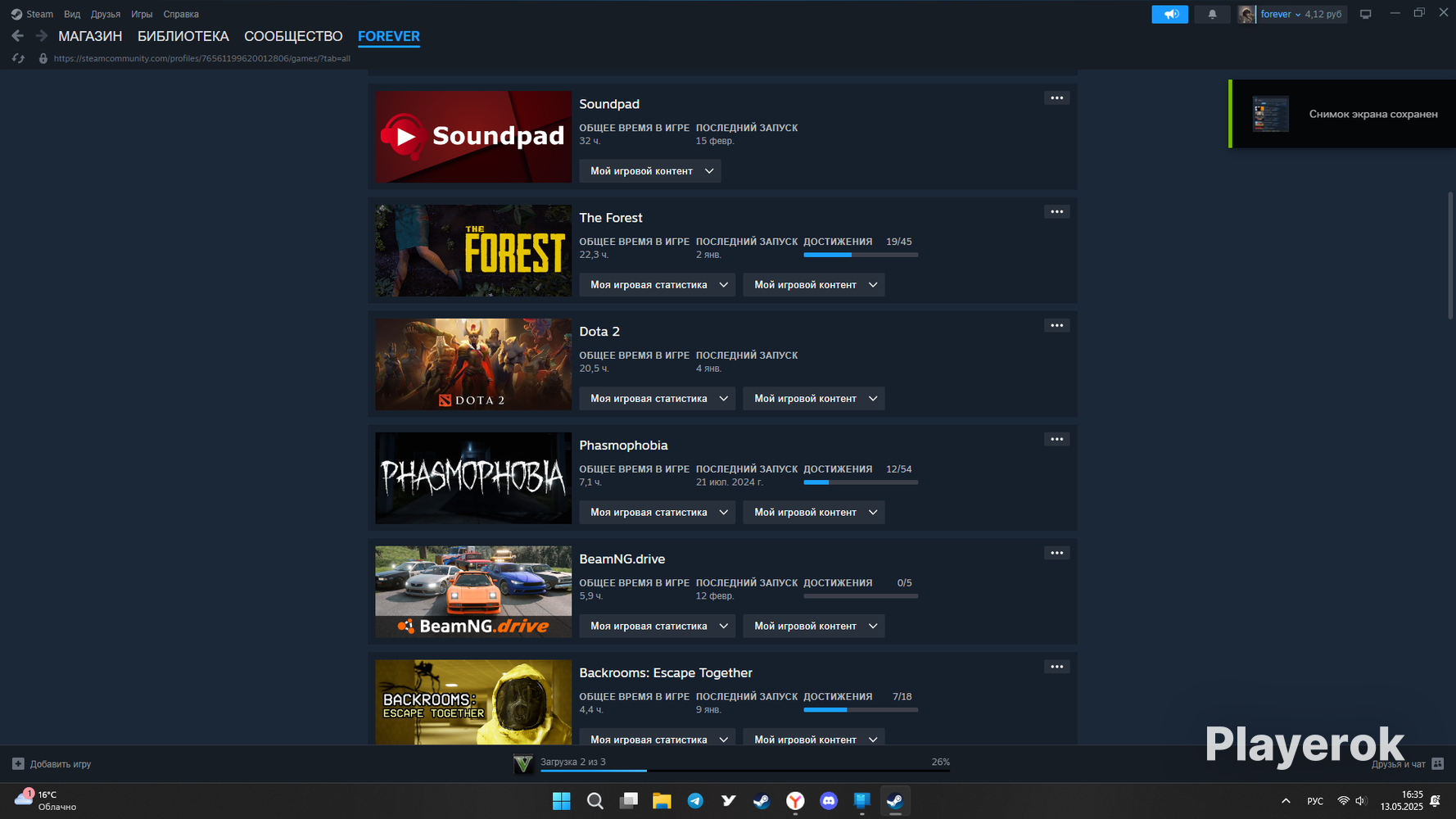The image size is (1456, 819).
Task: Open the Друзья и чат friends icon
Action: pos(1437,764)
